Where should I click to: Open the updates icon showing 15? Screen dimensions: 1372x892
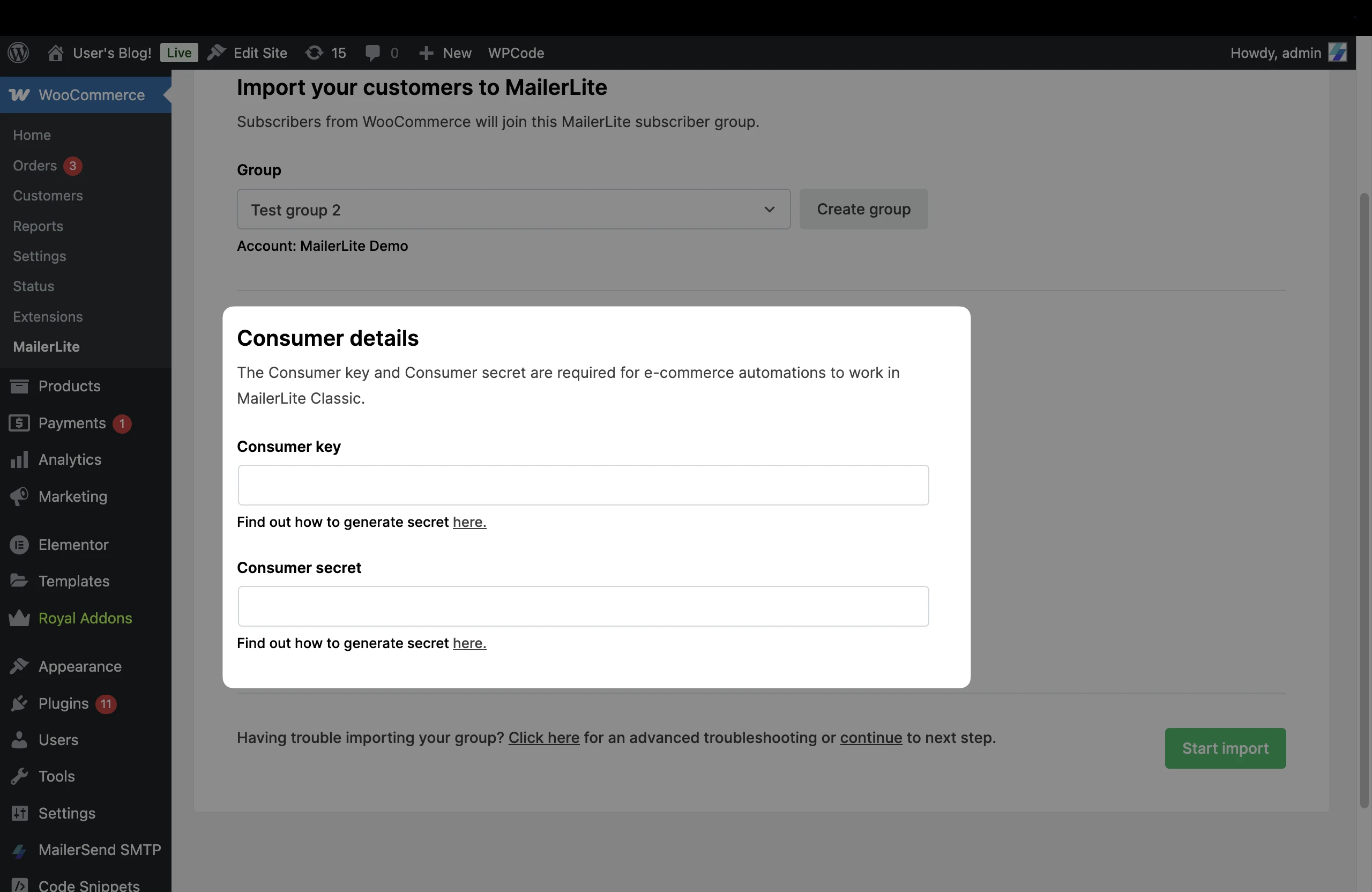[314, 53]
